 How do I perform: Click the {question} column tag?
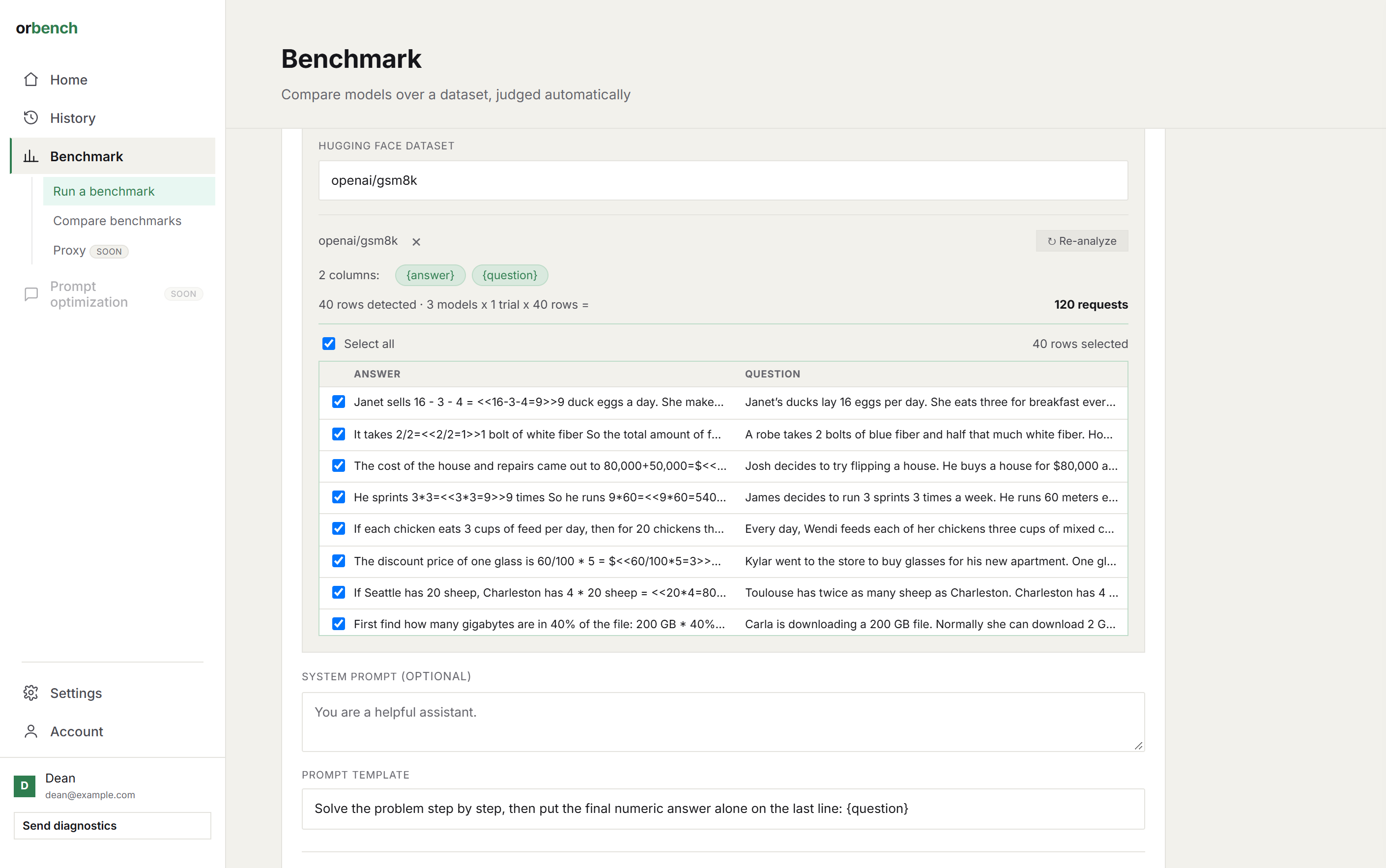[x=510, y=275]
